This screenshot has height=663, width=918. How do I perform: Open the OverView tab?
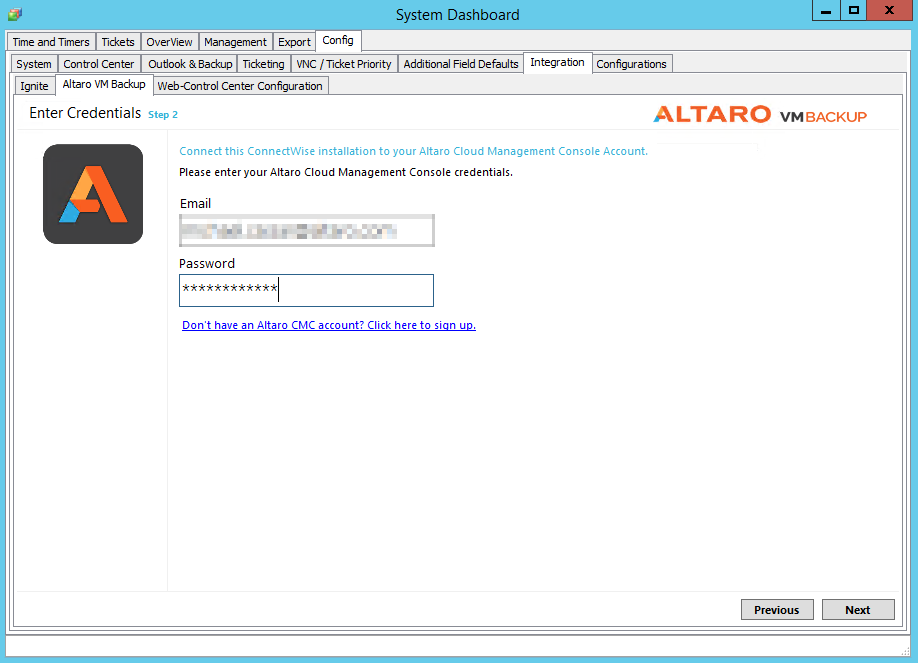pos(169,42)
